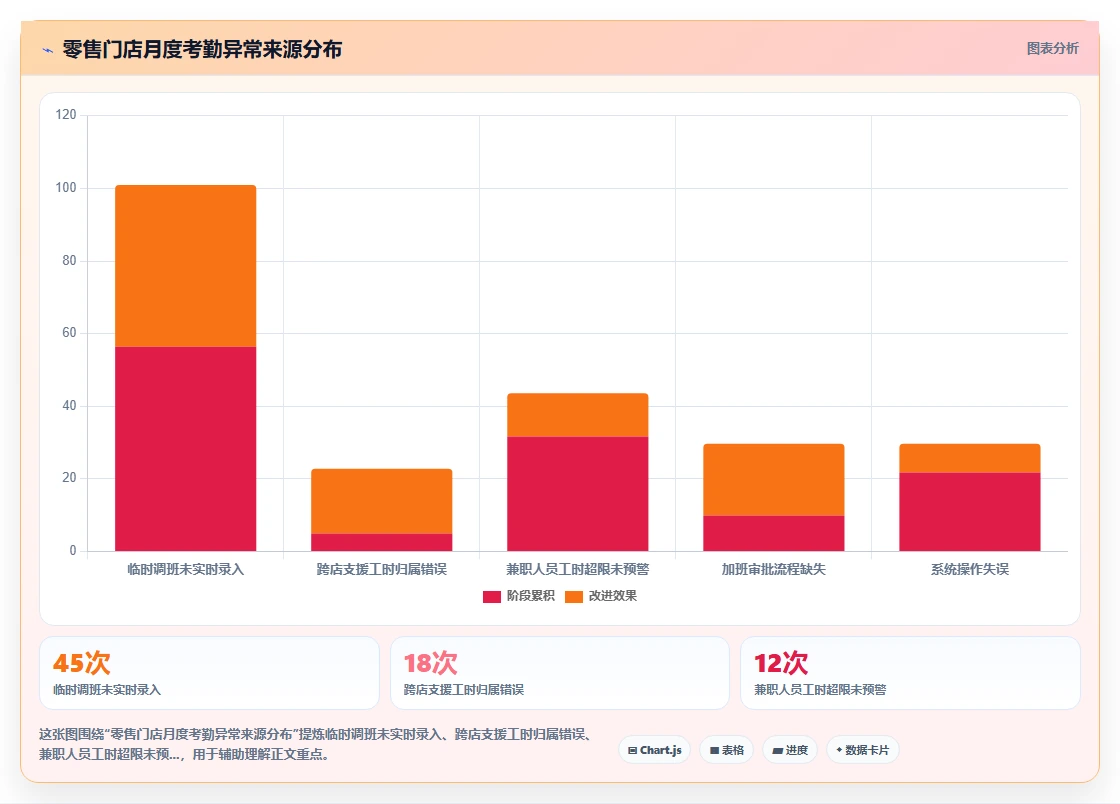
Task: Click the y-axis value 120
Action: click(66, 115)
